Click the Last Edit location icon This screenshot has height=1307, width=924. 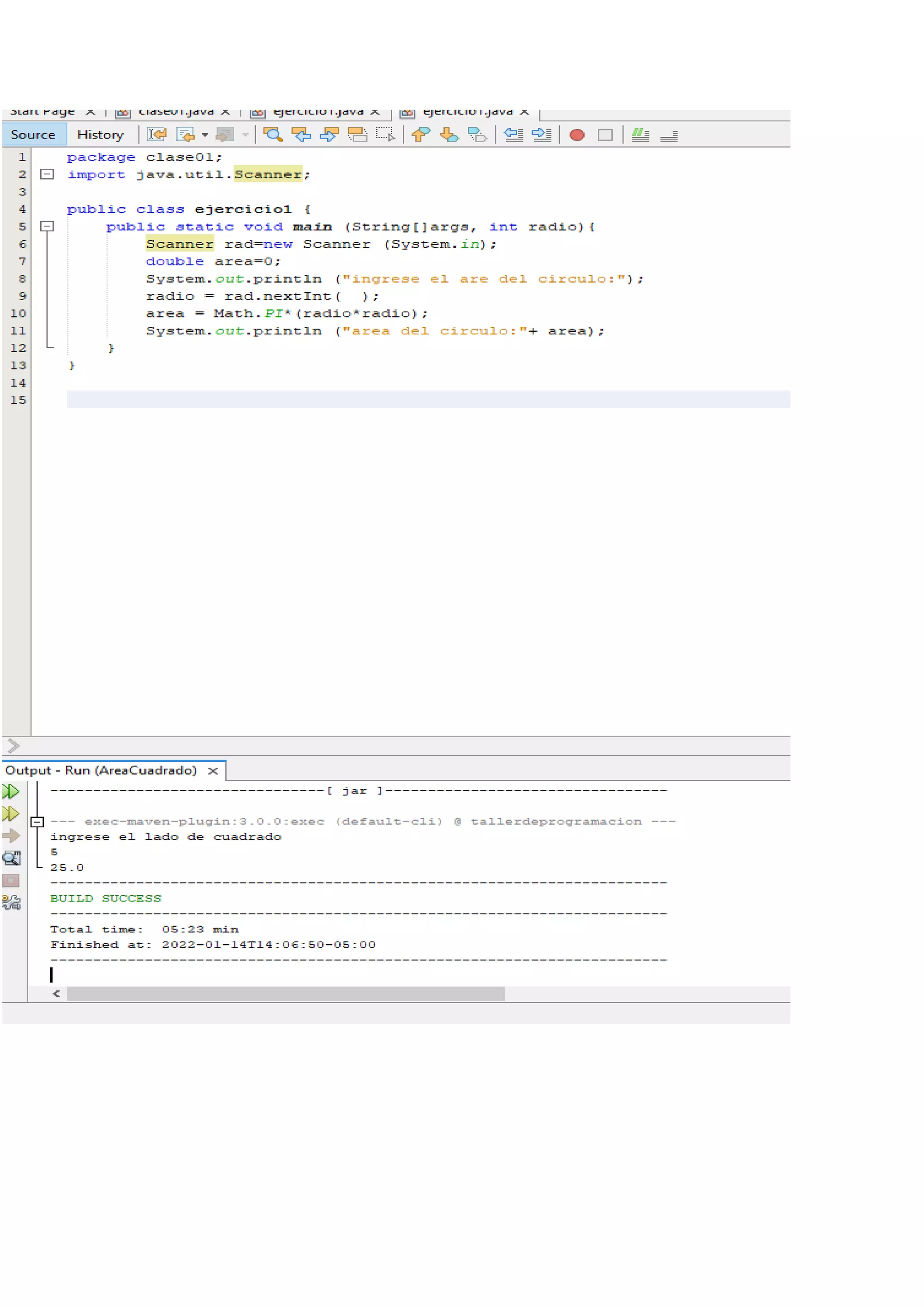point(157,135)
